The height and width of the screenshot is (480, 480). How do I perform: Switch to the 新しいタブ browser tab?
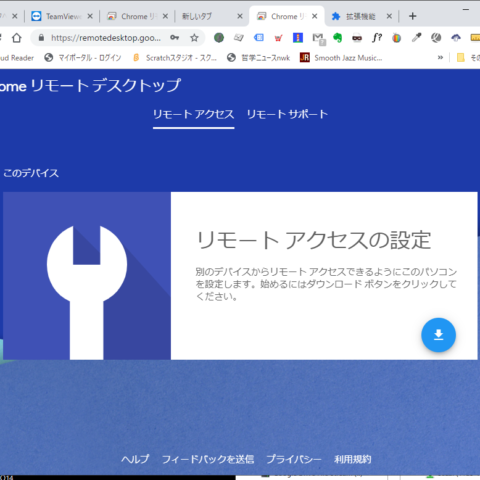212,16
